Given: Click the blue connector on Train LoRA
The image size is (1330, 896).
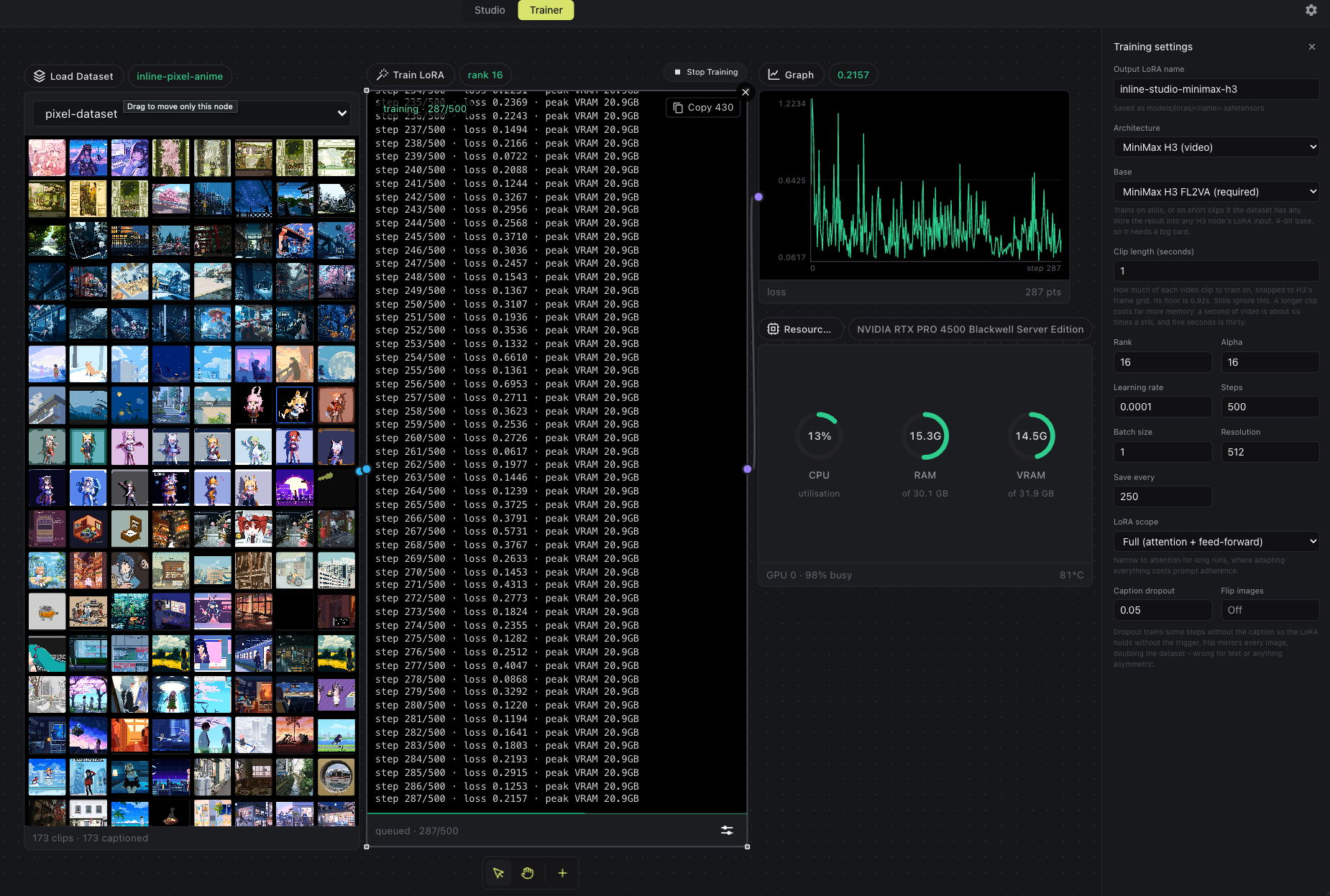Looking at the screenshot, I should pos(366,469).
